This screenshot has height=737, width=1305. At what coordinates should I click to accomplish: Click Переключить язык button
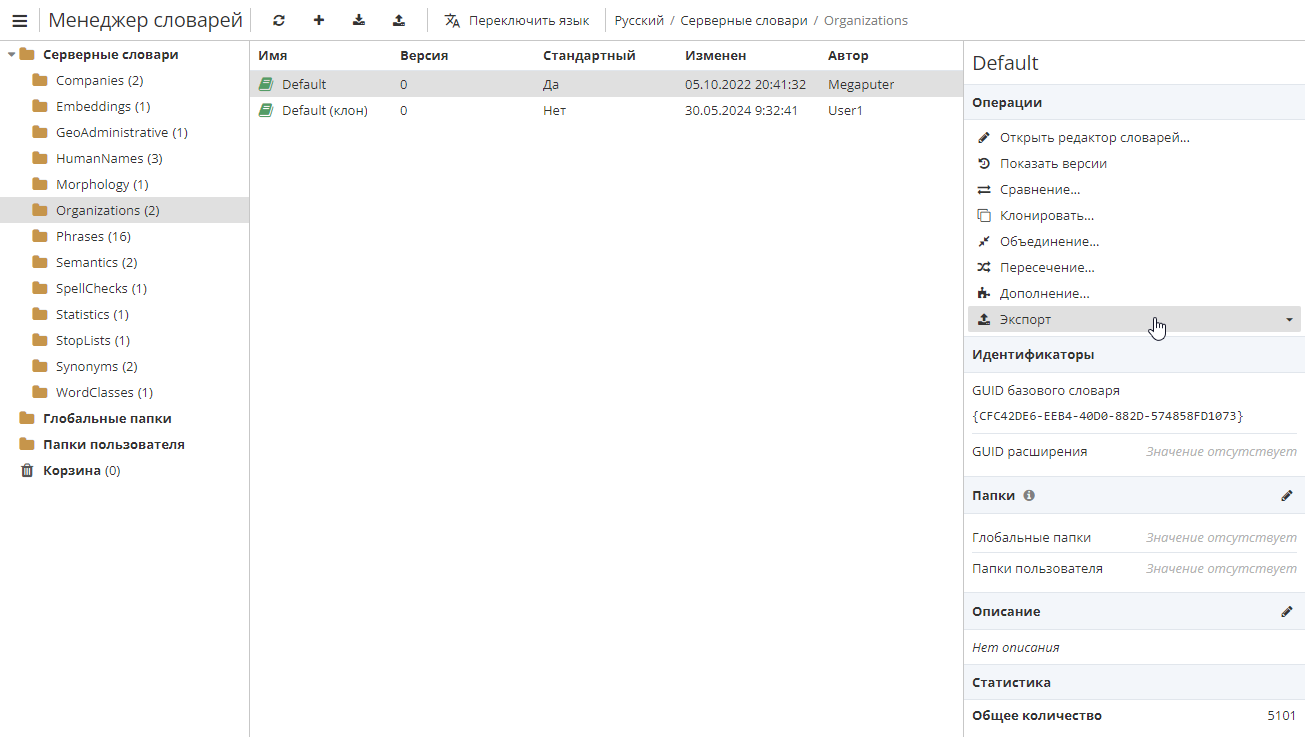[517, 20]
